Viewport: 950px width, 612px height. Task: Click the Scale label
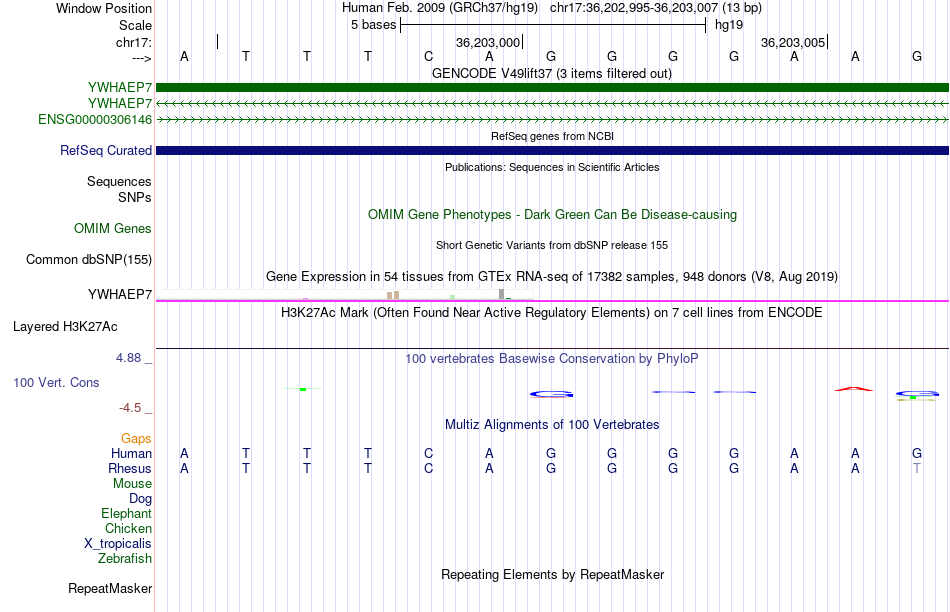[135, 25]
